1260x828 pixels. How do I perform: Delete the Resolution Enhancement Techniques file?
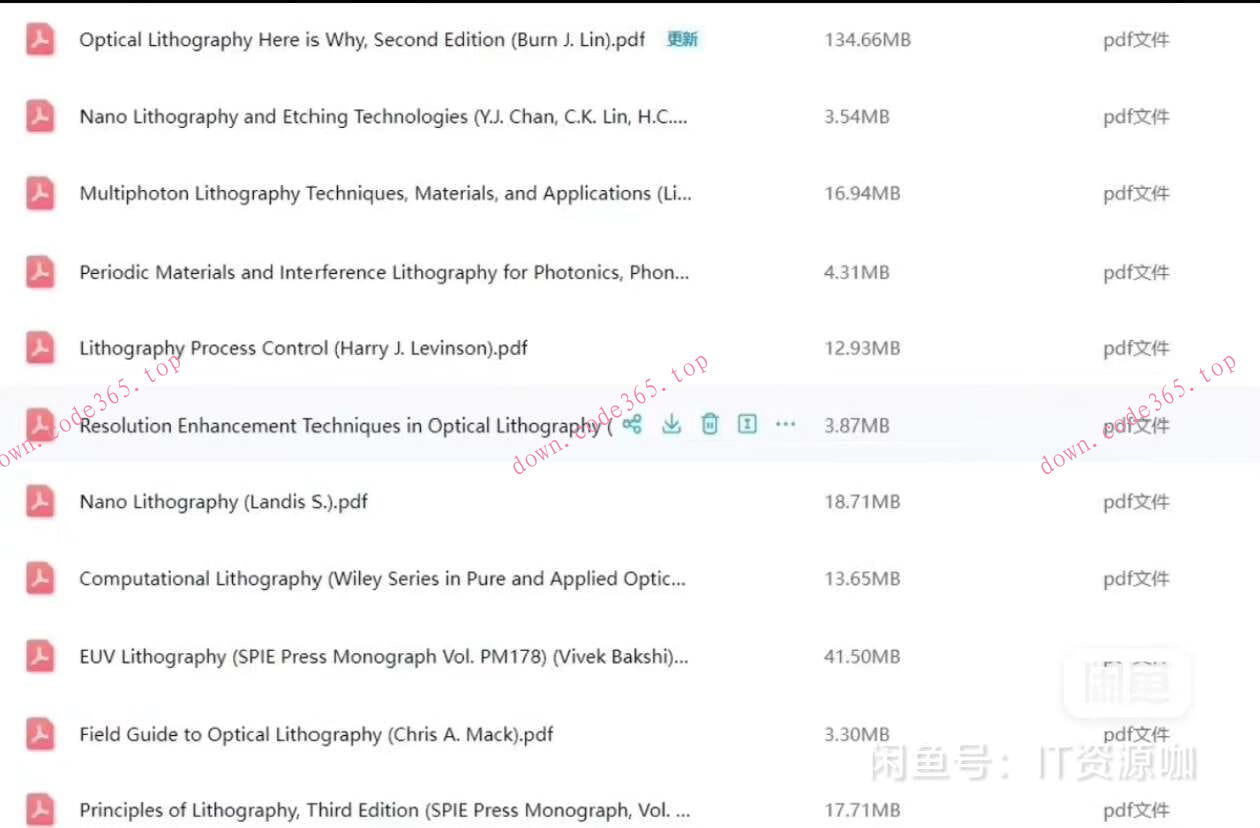(x=709, y=424)
